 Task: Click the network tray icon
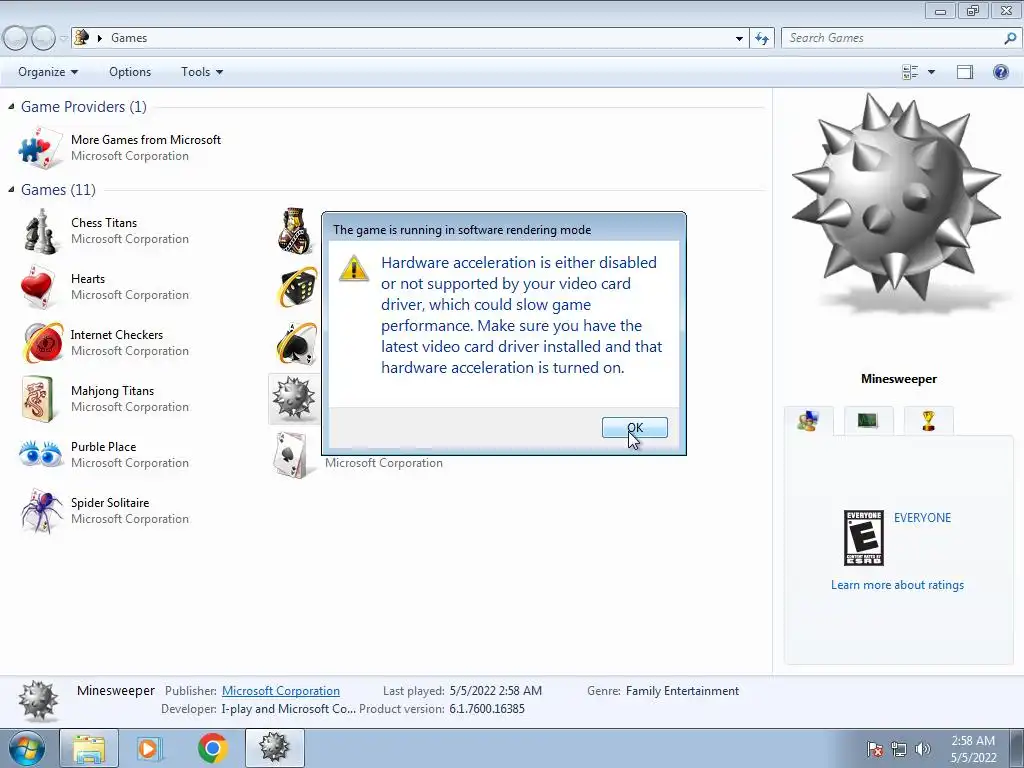tap(899, 749)
